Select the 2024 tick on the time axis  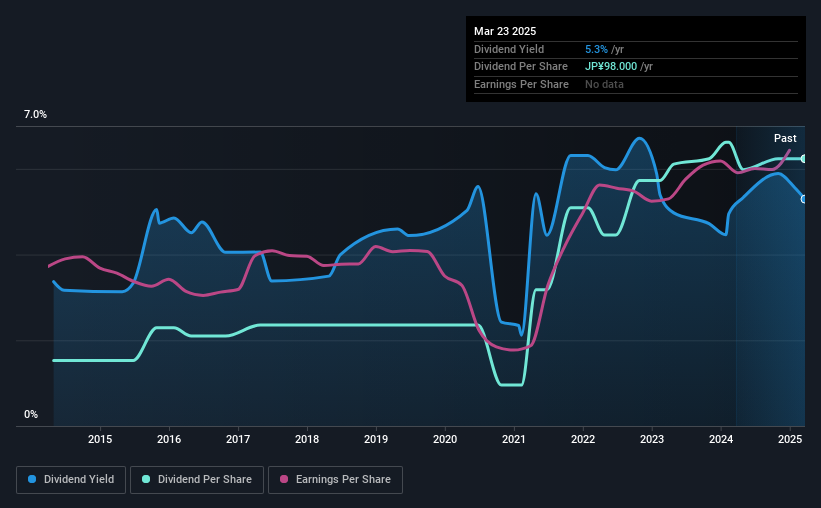click(721, 439)
